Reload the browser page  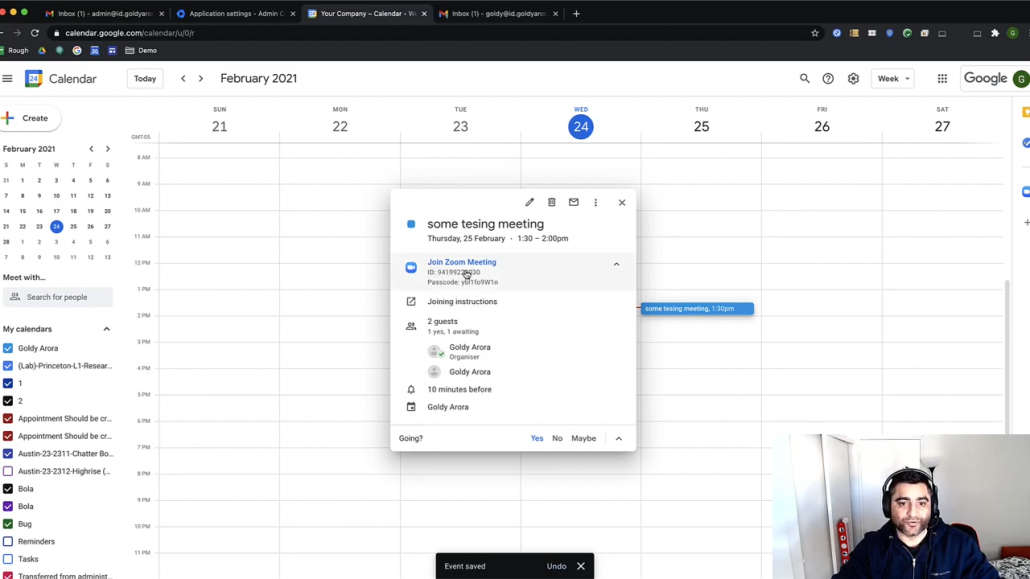tap(35, 33)
